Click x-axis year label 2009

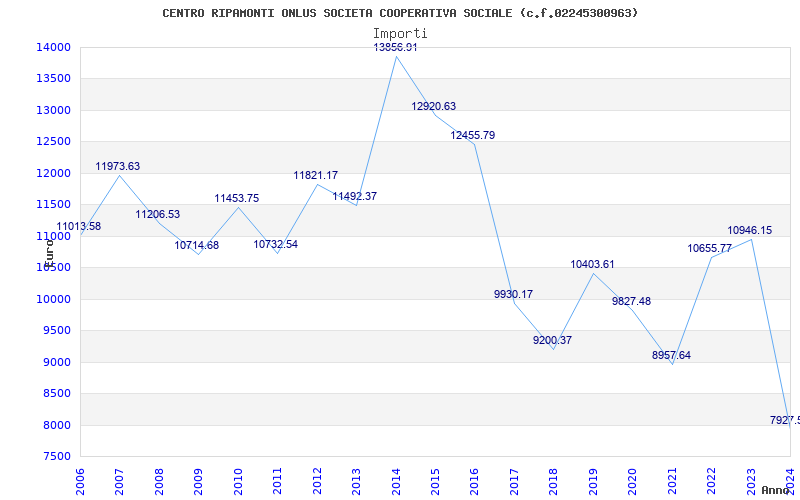pyautogui.click(x=198, y=481)
